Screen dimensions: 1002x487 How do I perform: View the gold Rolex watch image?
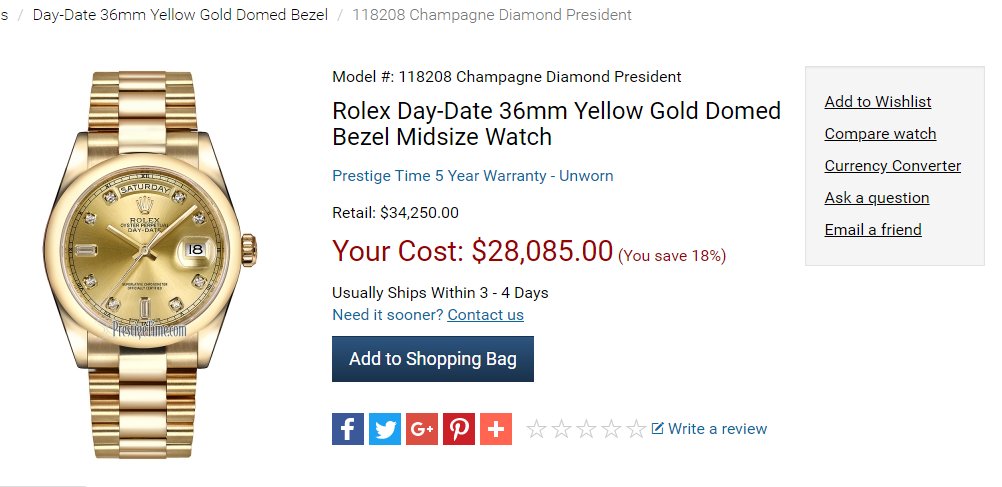pyautogui.click(x=150, y=264)
